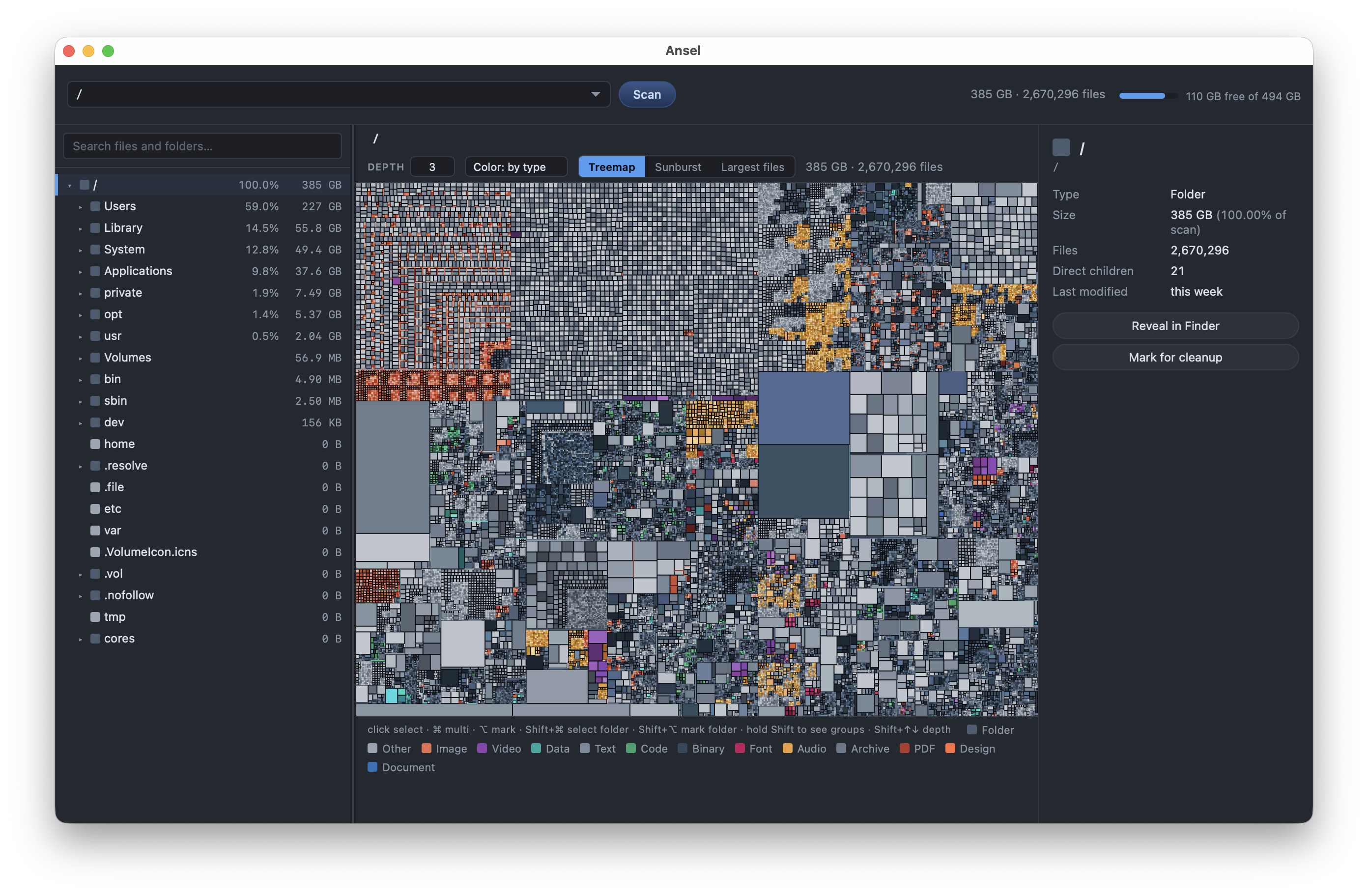Click the file icon beside .file
The image size is (1368, 896).
[x=95, y=487]
